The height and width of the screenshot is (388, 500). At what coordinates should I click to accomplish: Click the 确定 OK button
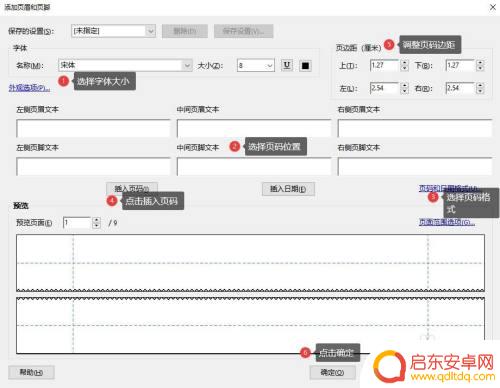pyautogui.click(x=332, y=372)
